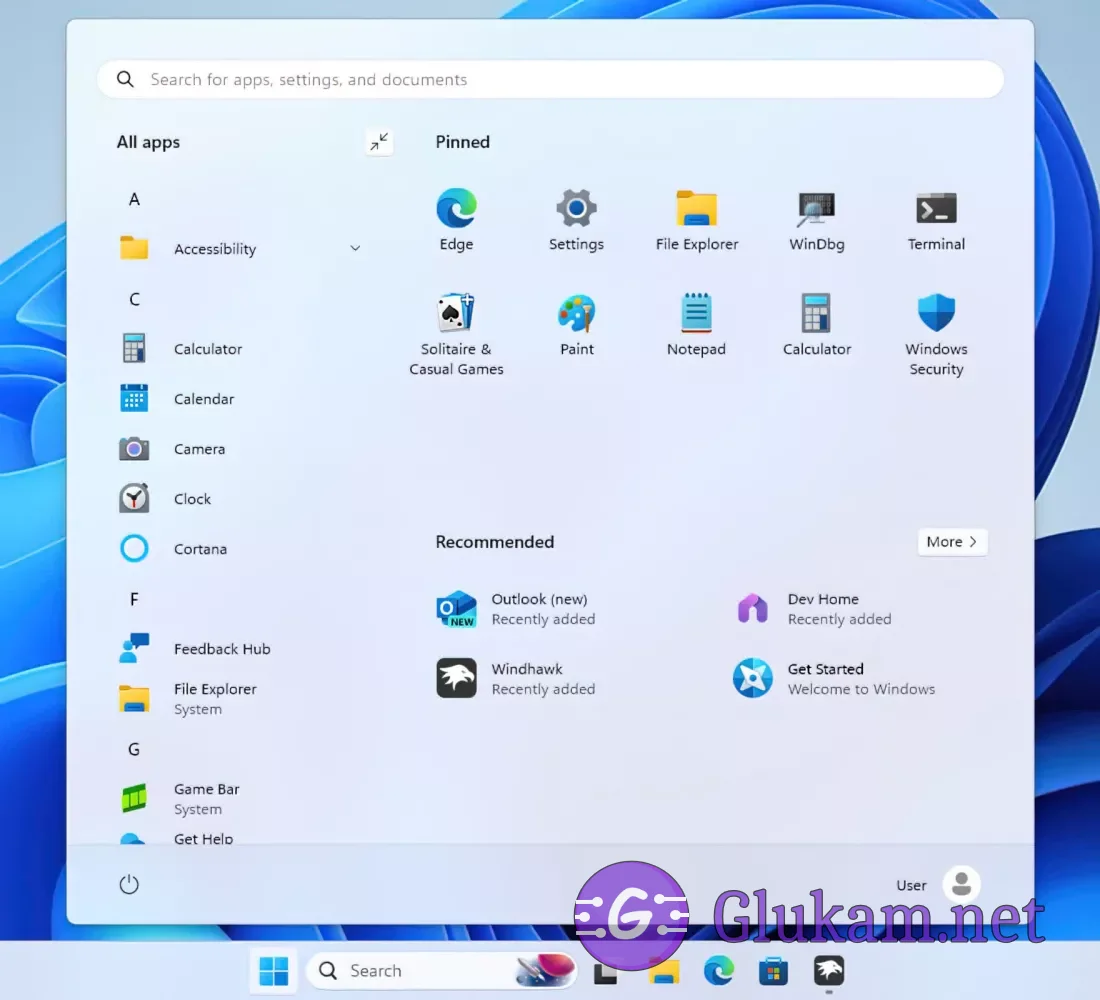Click the Windows Start button on taskbar
This screenshot has height=1000, width=1100.
(x=273, y=971)
